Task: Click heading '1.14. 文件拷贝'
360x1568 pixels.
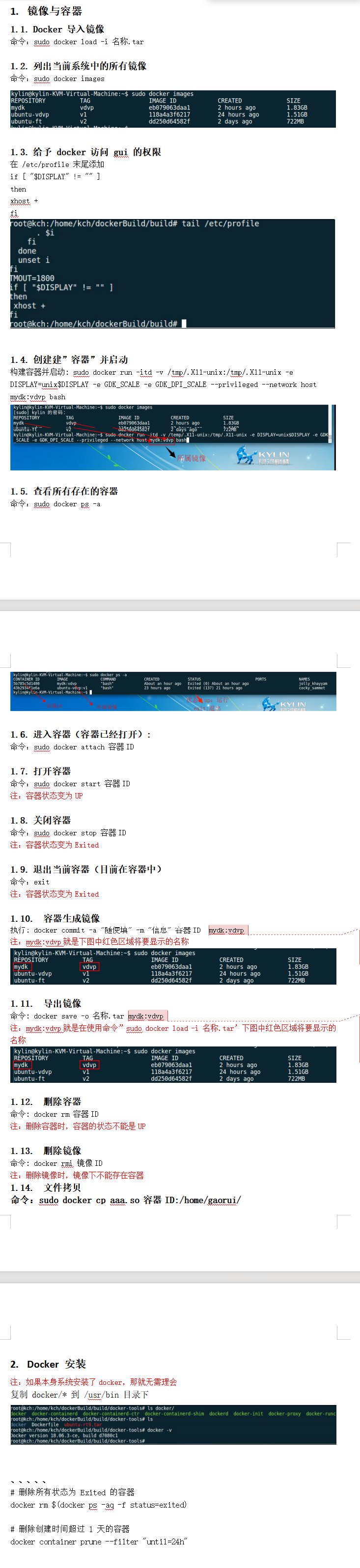Action: pos(46,1187)
